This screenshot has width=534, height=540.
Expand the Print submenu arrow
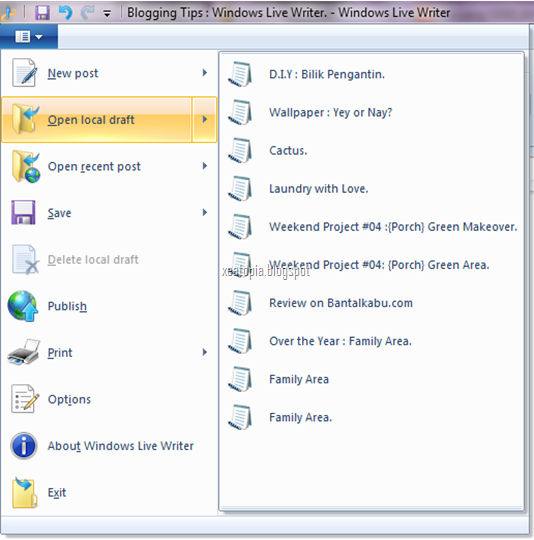(205, 352)
